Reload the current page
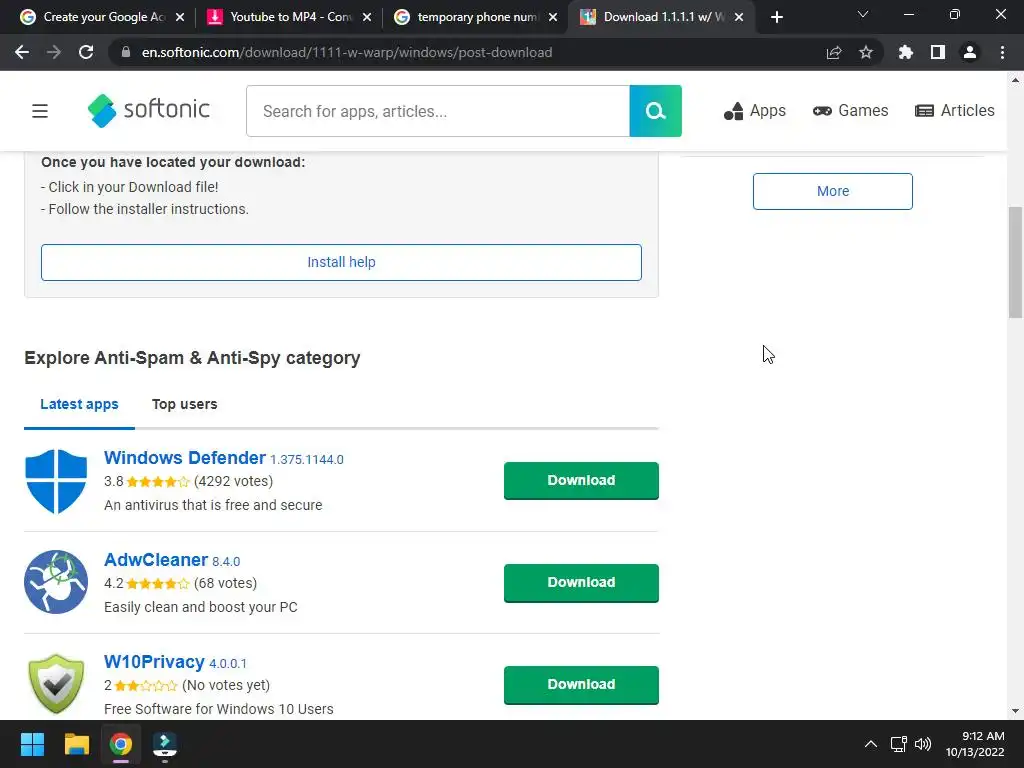Viewport: 1024px width, 768px height. click(86, 52)
